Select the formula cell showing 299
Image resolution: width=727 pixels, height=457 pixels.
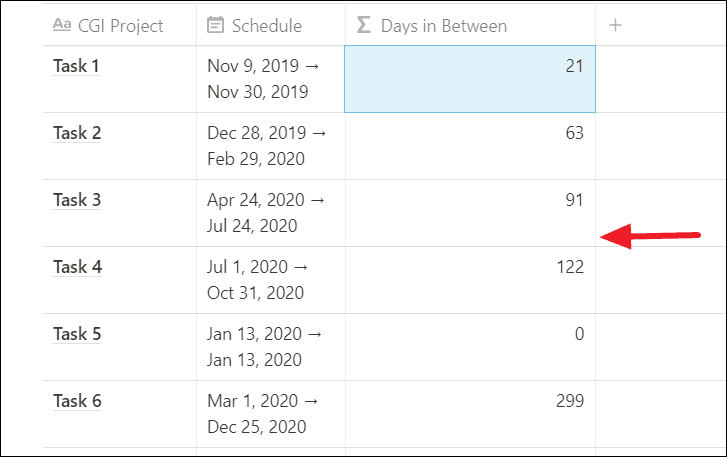click(x=470, y=414)
